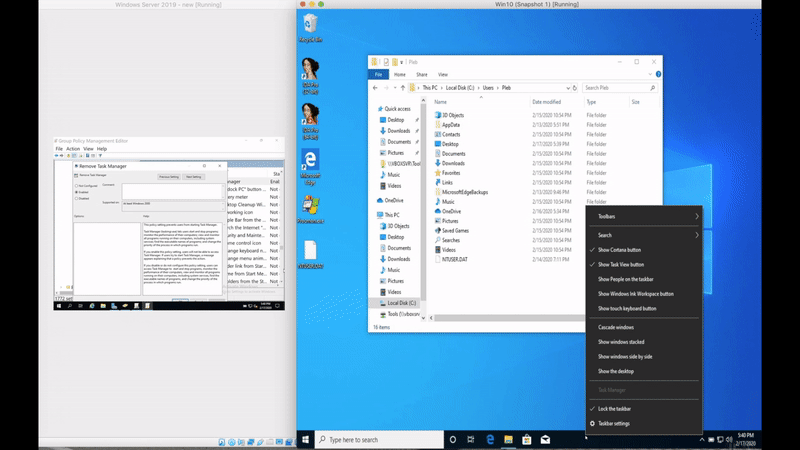Expand the Toolbars submenu
This screenshot has height=450, width=800.
pos(644,216)
